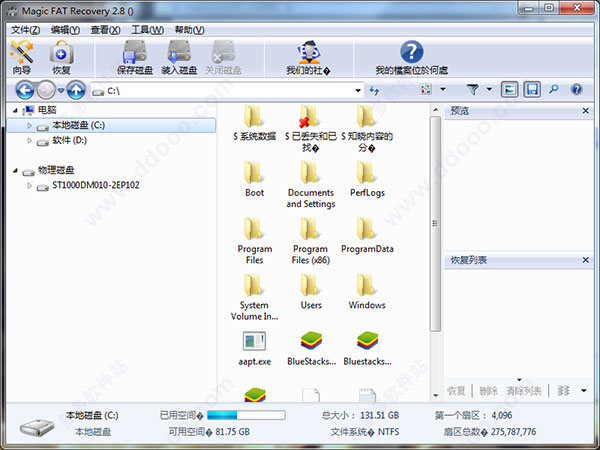Click the file list scrollbar up arrow
This screenshot has height=450, width=600.
point(435,110)
